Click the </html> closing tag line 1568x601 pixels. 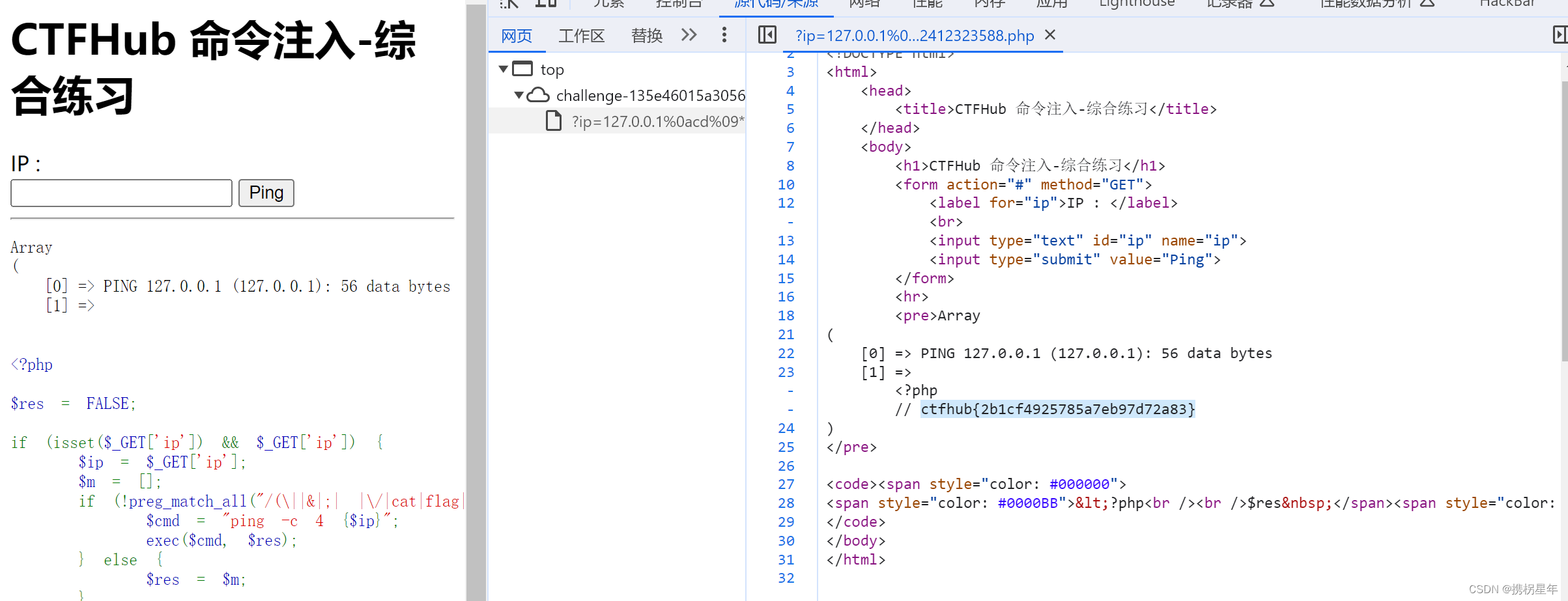coord(856,559)
